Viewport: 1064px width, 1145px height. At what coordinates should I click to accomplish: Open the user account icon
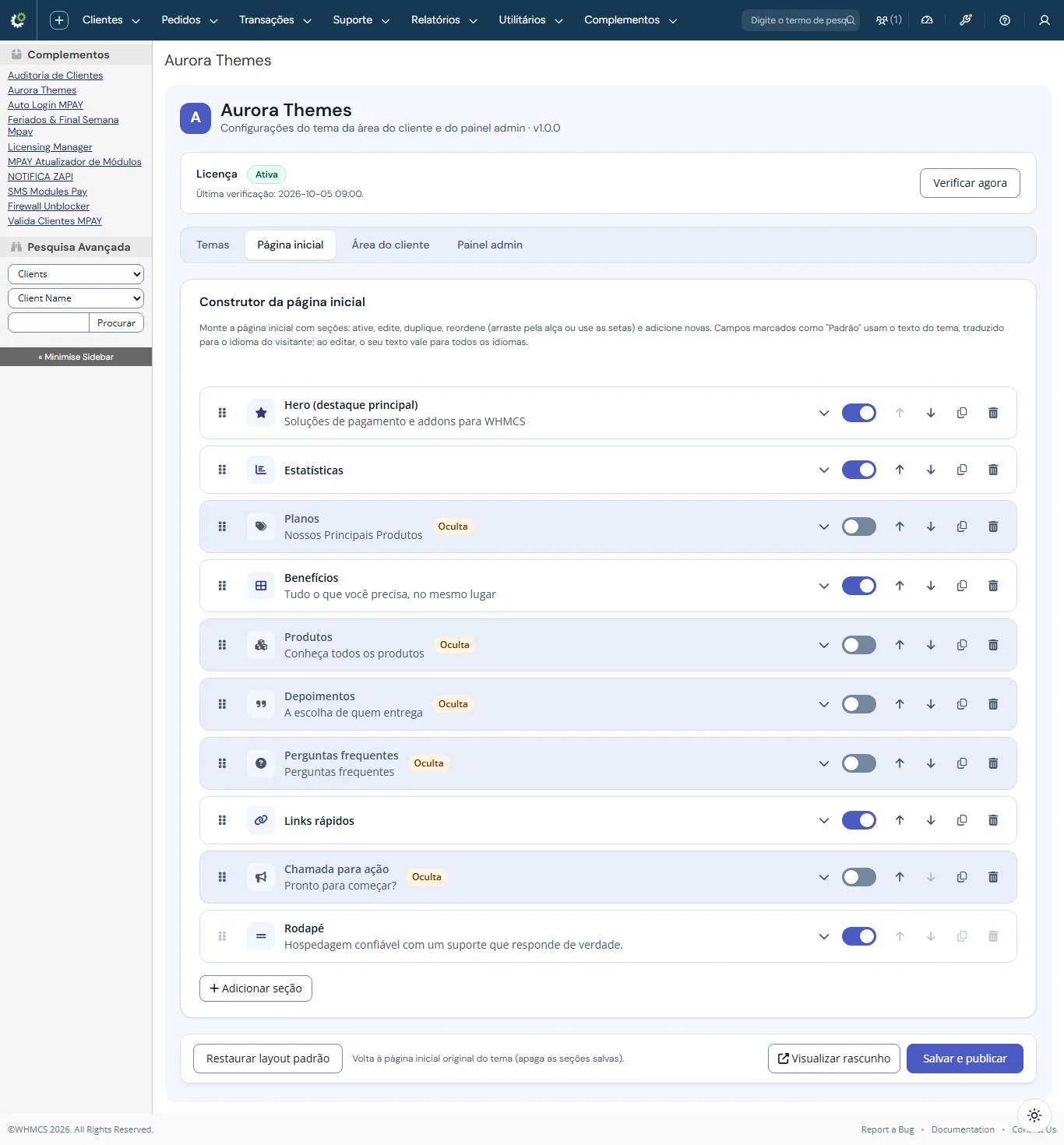[1045, 20]
